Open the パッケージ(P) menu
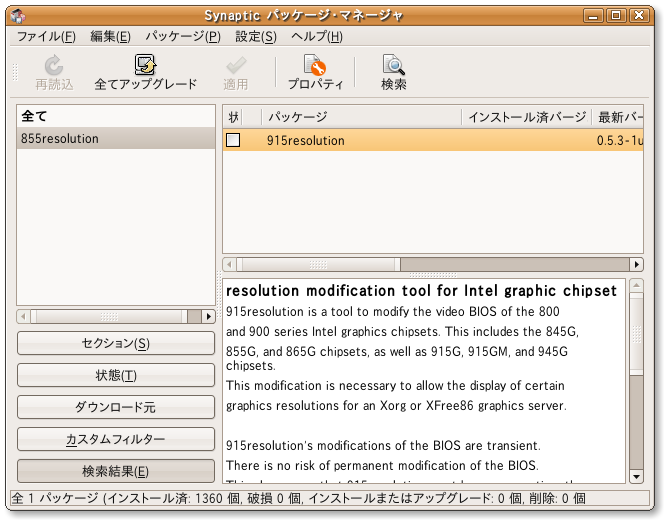Viewport: 664px width, 520px height. (x=183, y=37)
